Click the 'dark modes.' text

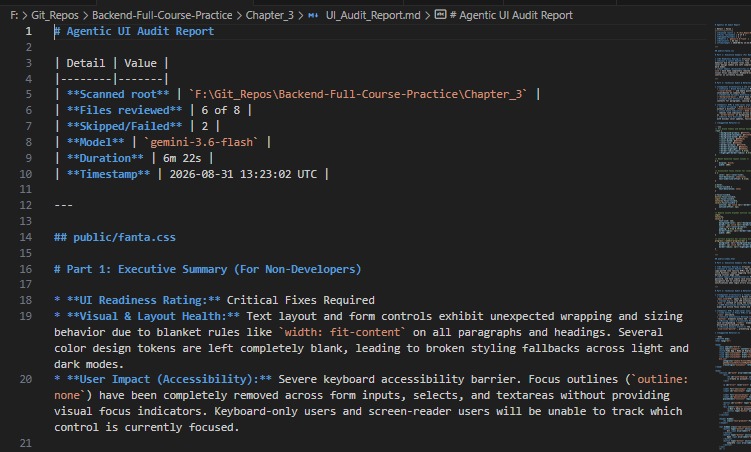tap(89, 364)
